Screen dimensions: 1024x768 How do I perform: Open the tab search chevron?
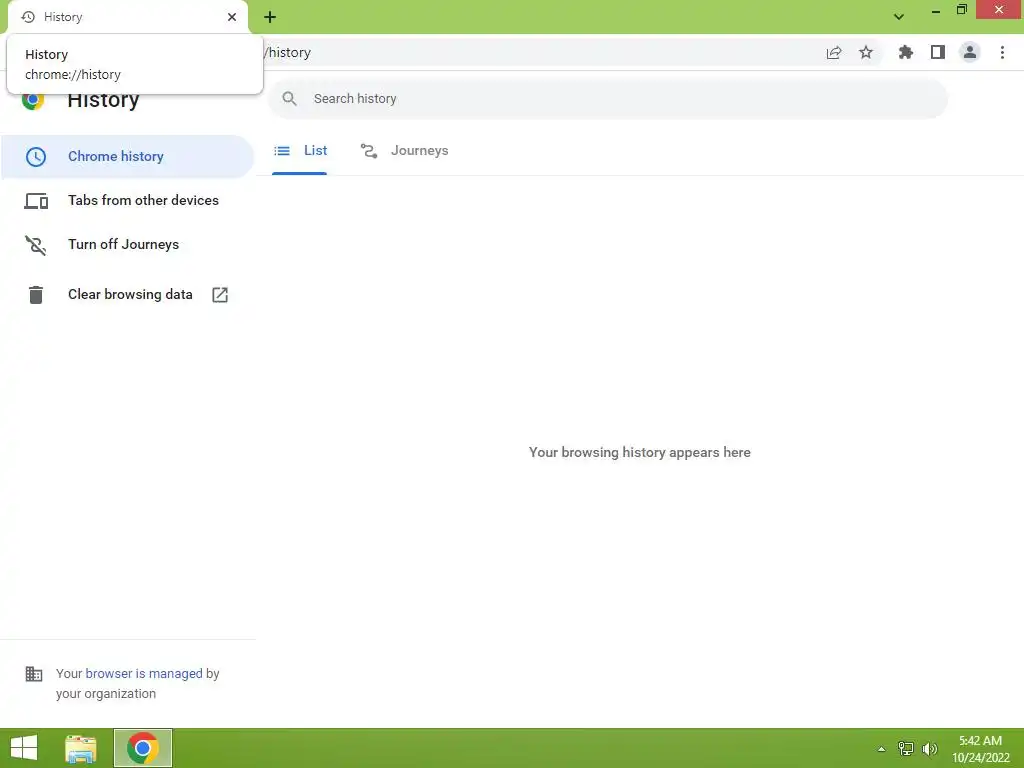coord(899,17)
